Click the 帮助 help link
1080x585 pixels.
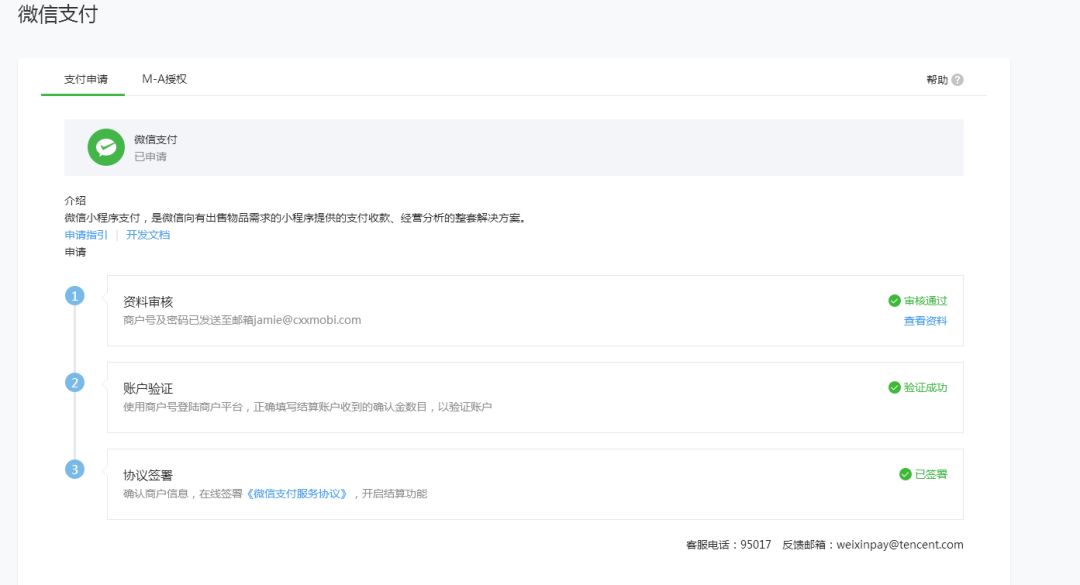click(x=937, y=80)
